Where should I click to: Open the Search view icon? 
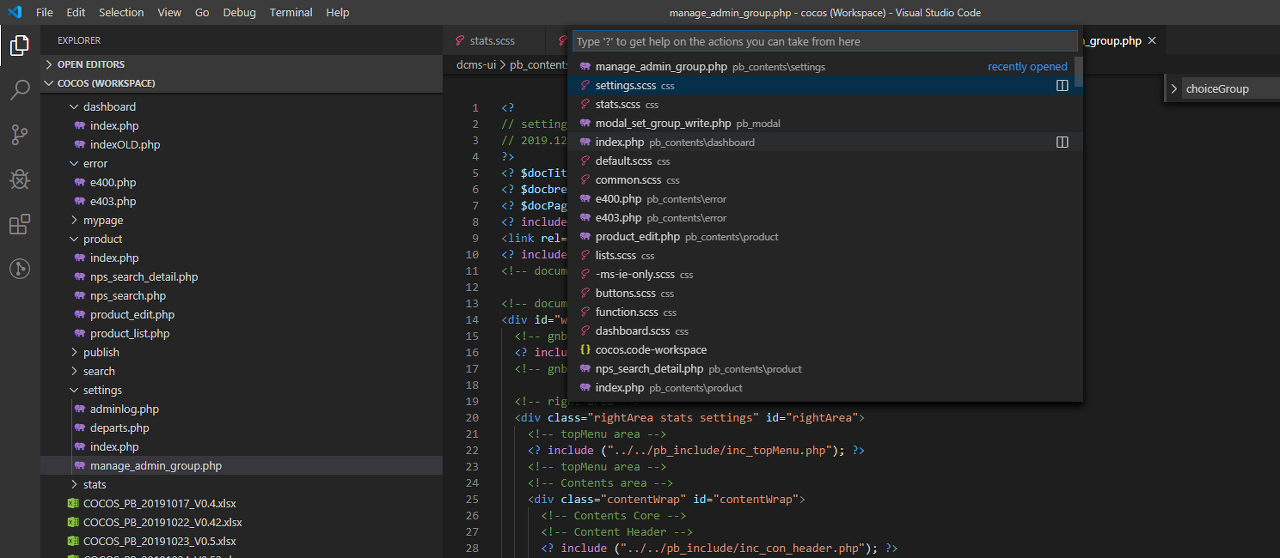tap(19, 90)
